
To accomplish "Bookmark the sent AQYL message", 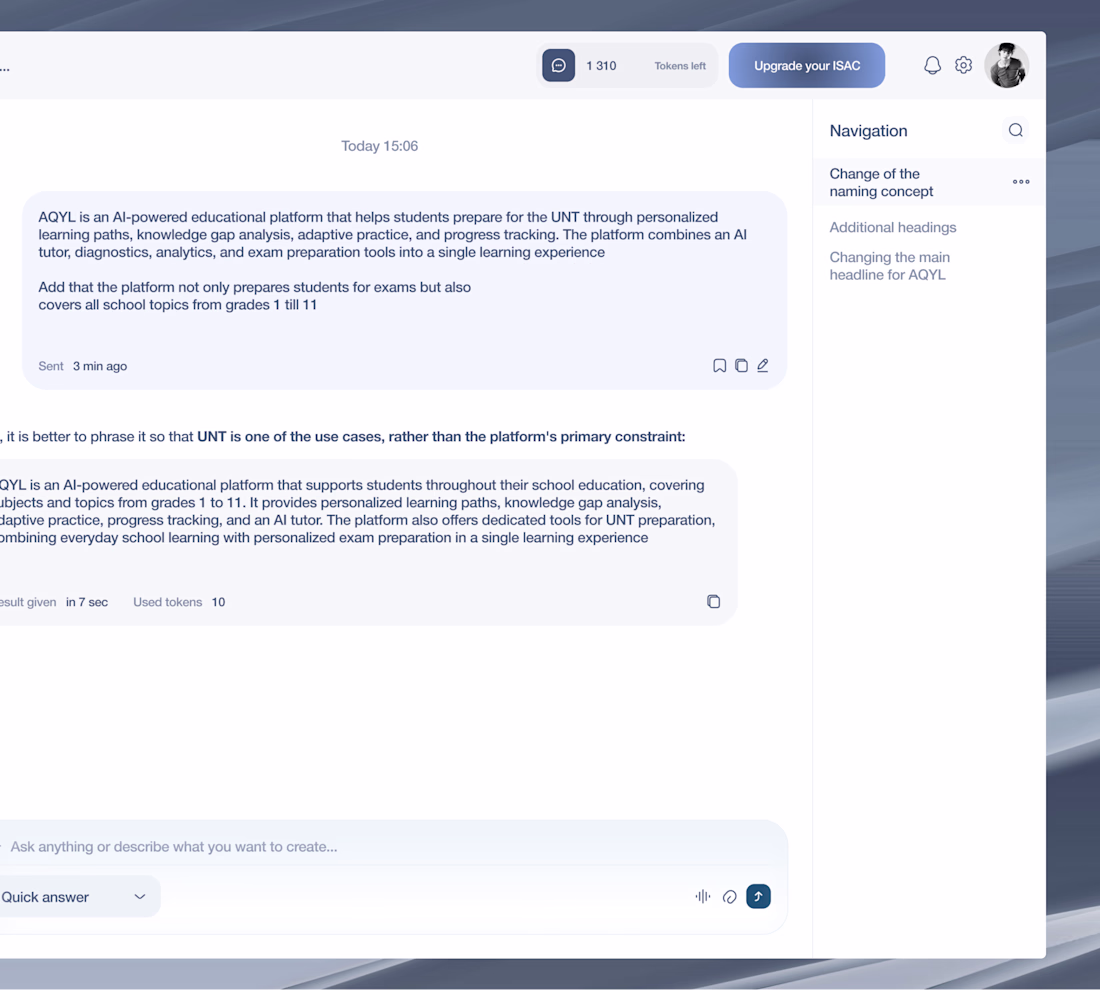I will [x=719, y=366].
